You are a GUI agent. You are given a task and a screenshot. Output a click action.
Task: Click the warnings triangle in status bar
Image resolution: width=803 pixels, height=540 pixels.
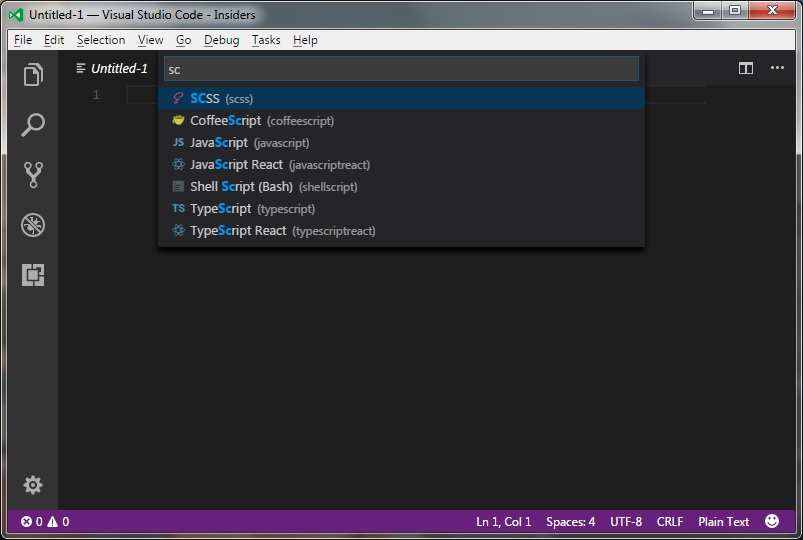(x=52, y=522)
